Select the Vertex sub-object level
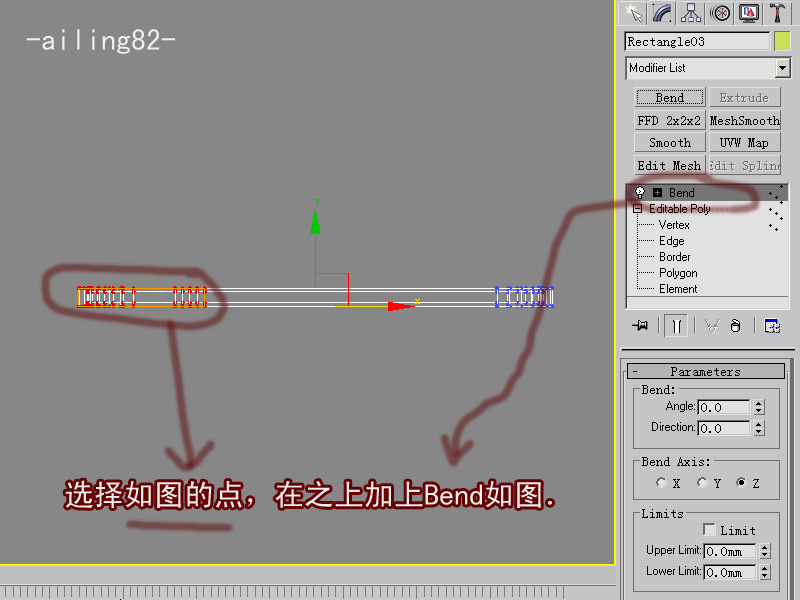The height and width of the screenshot is (600, 800). click(x=673, y=225)
